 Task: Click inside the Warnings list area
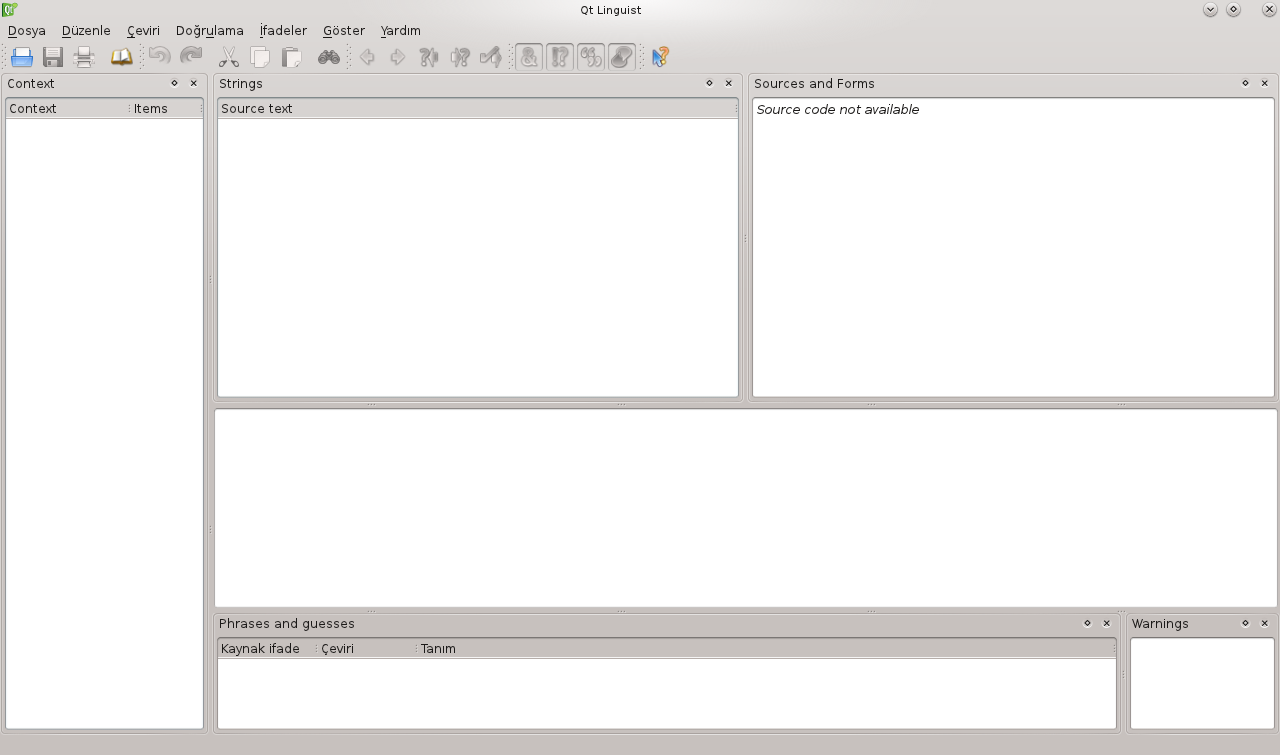pos(1202,684)
